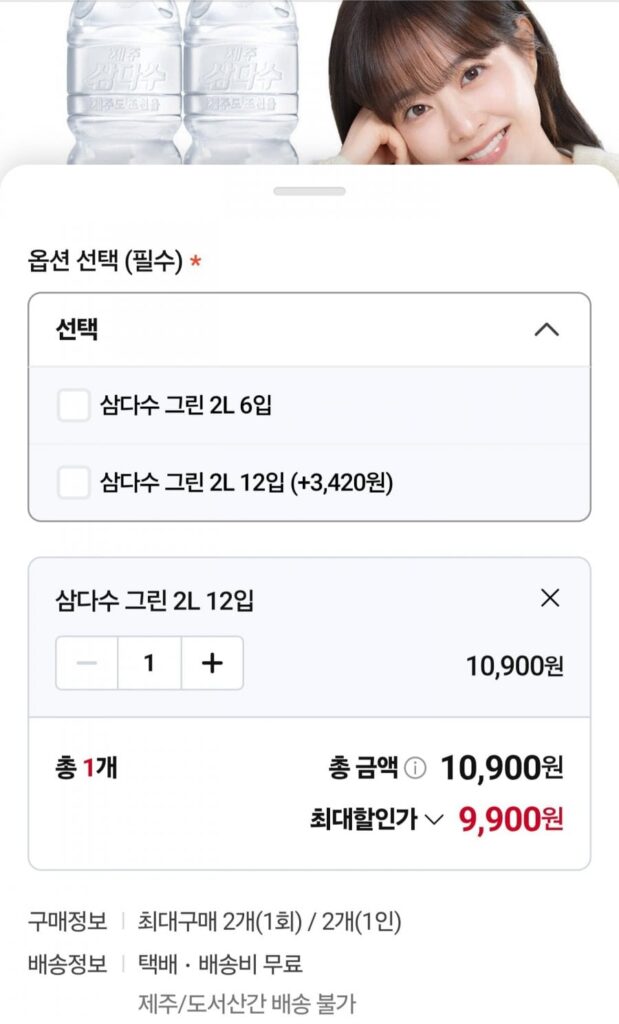Grab the bottom sheet drag handle
Image resolution: width=619 pixels, height=1024 pixels.
tap(310, 191)
